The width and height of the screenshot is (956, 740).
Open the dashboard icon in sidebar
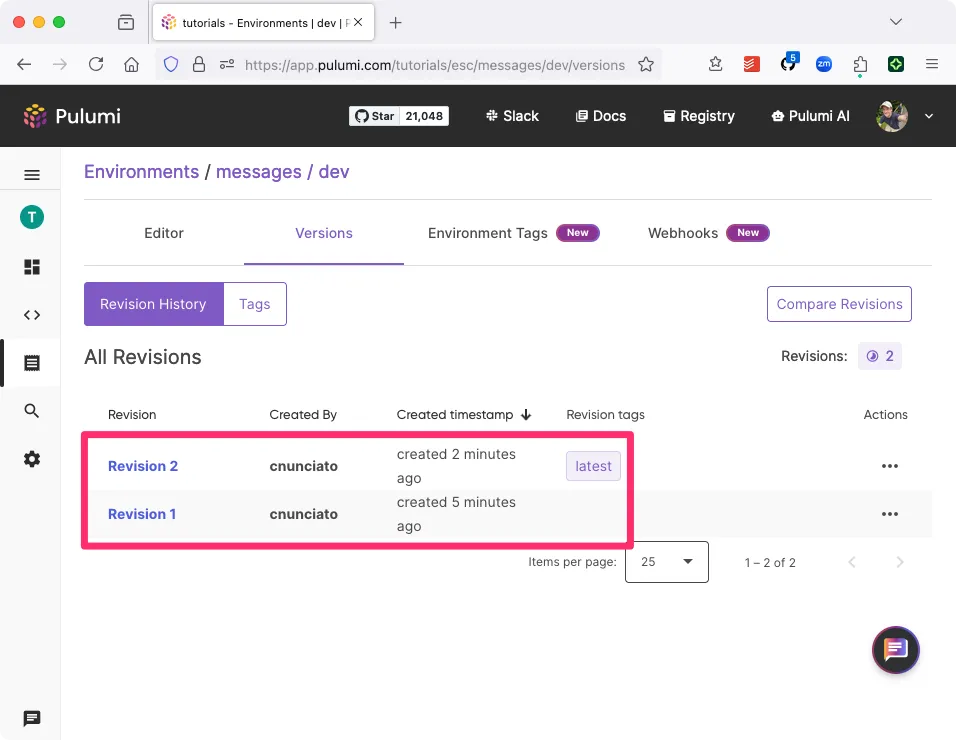tap(32, 266)
